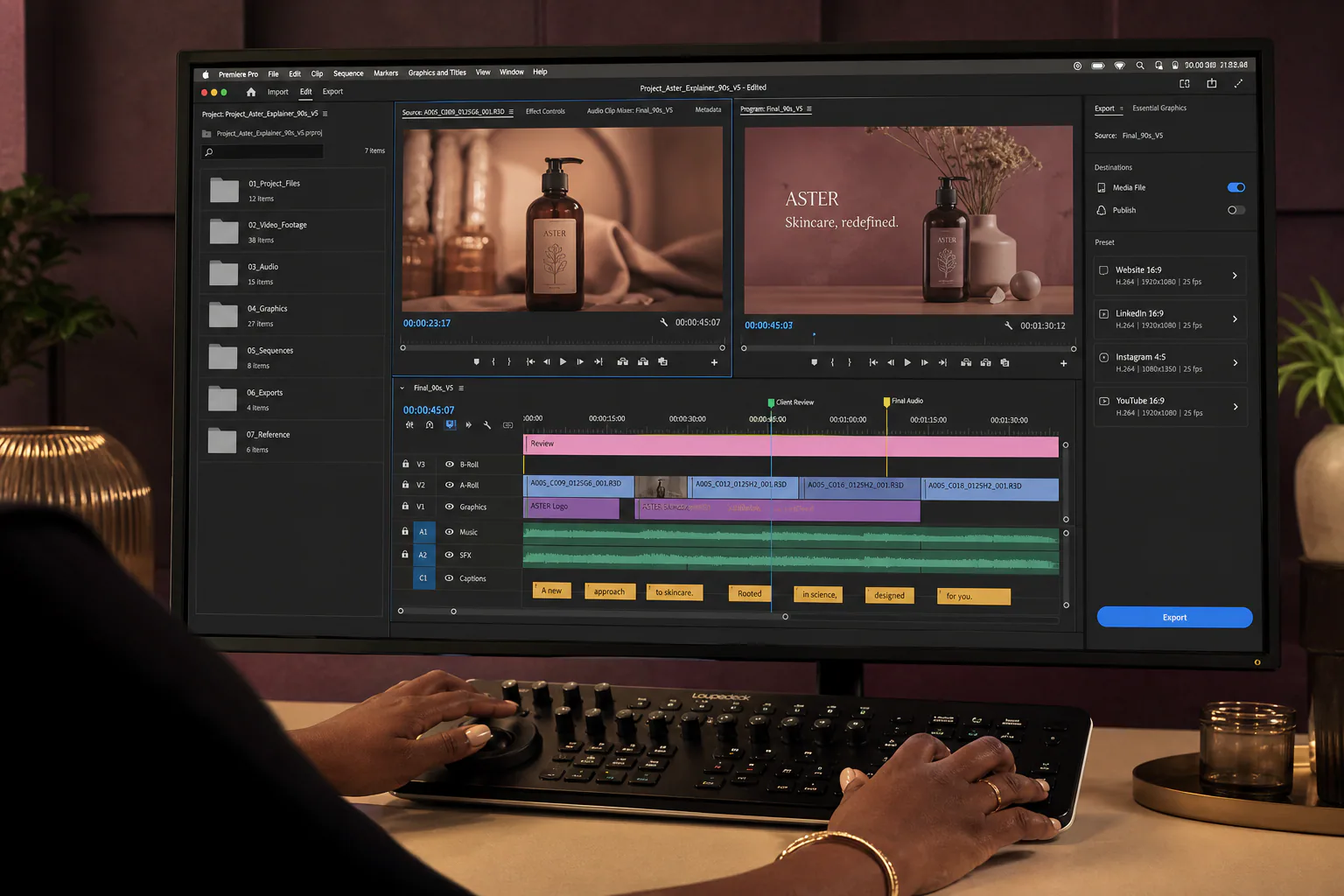Disable Media File destination toggle
Viewport: 1344px width, 896px height.
coord(1236,187)
